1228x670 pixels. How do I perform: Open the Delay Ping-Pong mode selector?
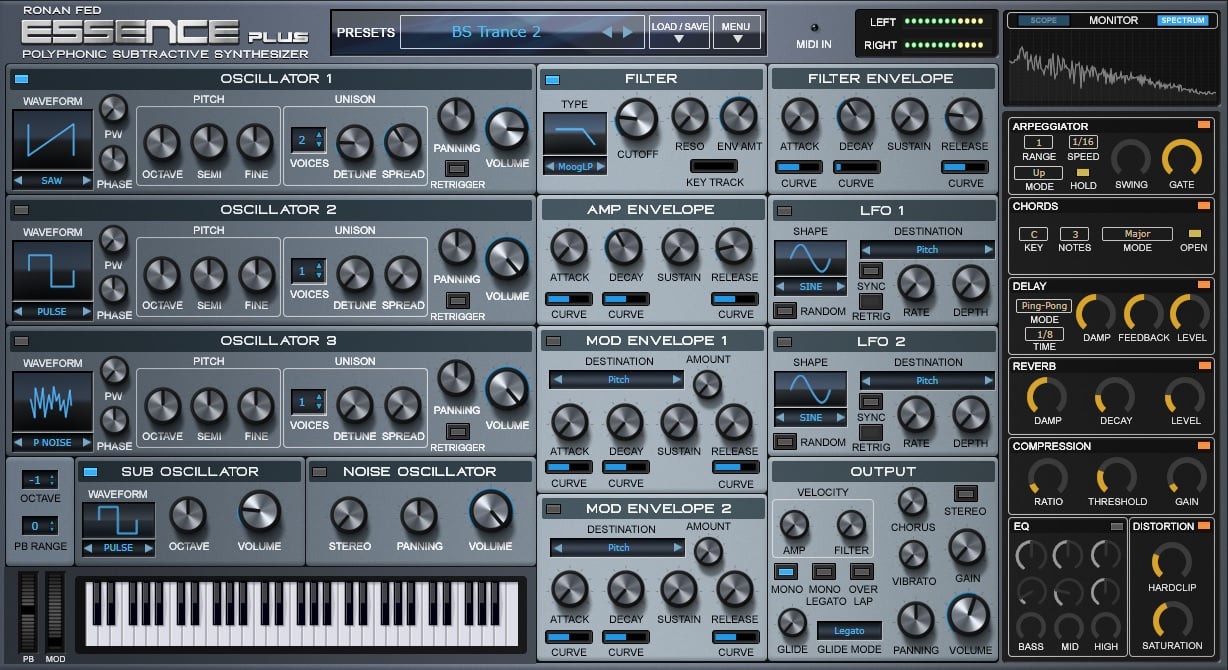pos(1044,306)
